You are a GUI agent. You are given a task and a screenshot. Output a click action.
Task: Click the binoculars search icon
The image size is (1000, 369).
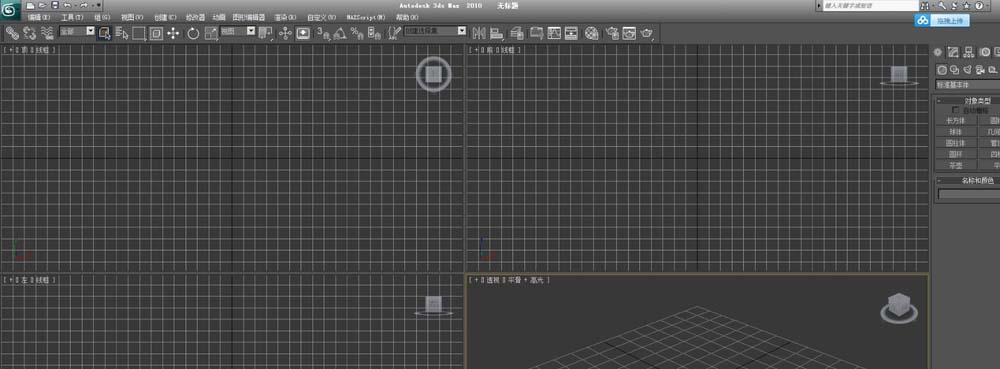[x=925, y=6]
